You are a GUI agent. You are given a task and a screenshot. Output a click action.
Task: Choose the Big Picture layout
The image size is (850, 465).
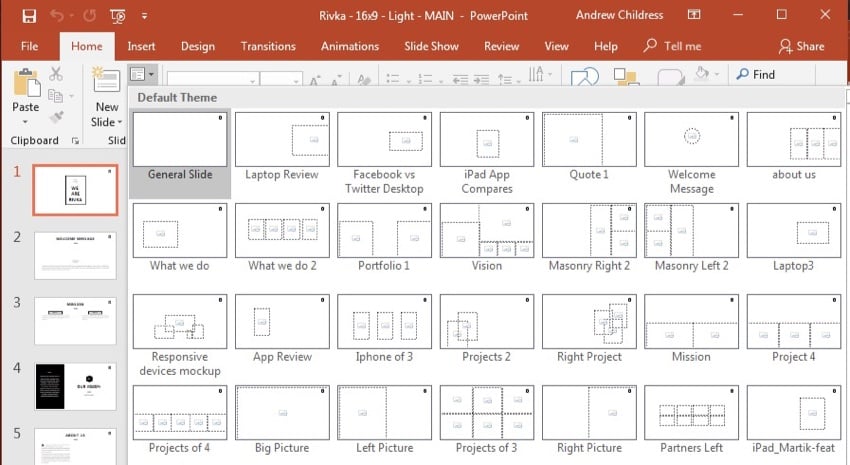tap(282, 419)
